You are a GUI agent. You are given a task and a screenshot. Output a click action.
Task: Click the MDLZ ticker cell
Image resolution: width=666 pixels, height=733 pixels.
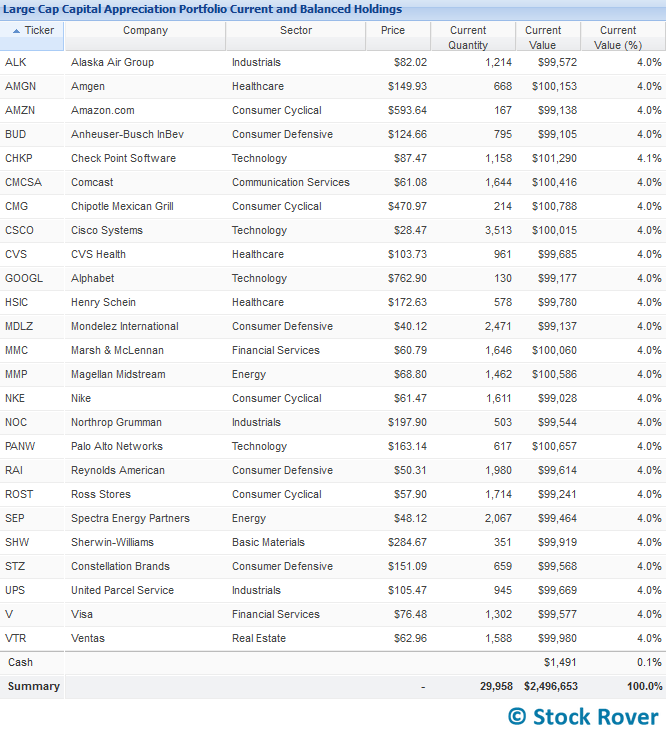click(x=19, y=326)
